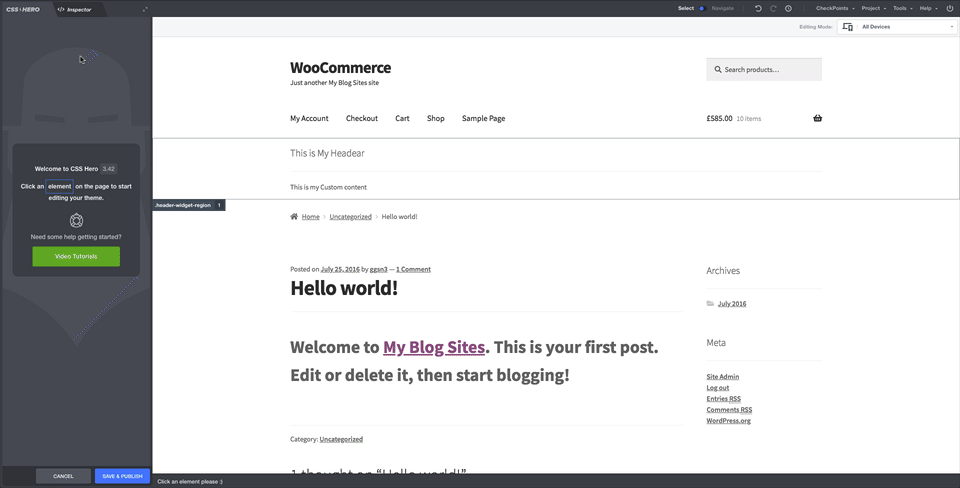
Task: Open the Shop navigation item
Action: coord(435,118)
